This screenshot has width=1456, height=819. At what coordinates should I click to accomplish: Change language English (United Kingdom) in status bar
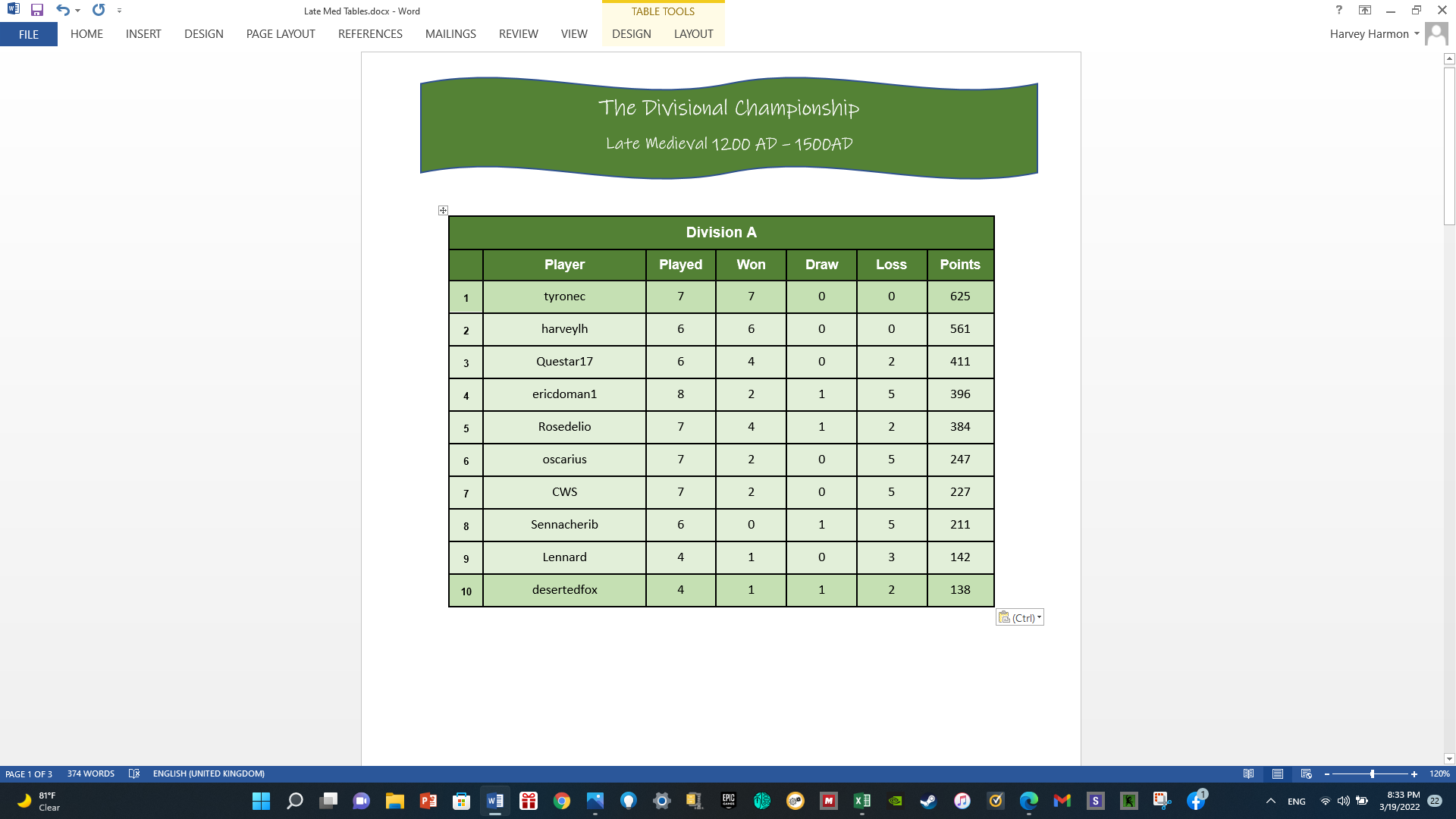(x=209, y=774)
